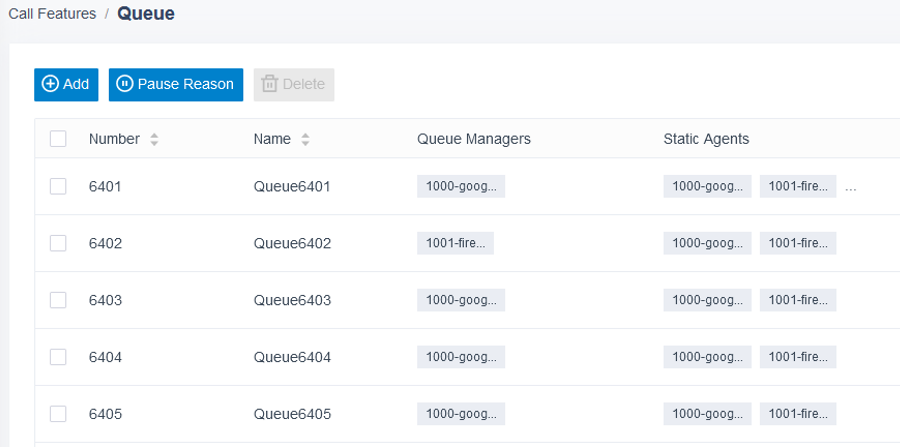This screenshot has height=447, width=900.
Task: Sort the table by Number column
Action: tap(154, 139)
